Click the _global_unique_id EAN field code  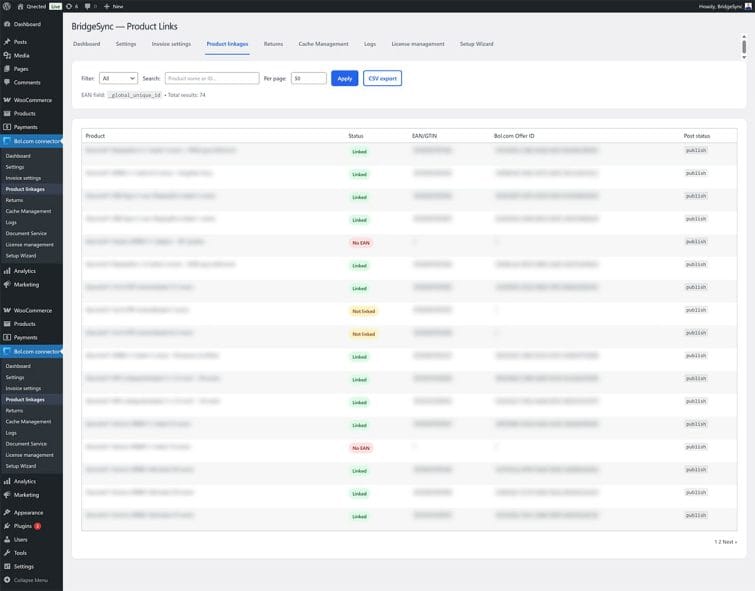click(135, 95)
